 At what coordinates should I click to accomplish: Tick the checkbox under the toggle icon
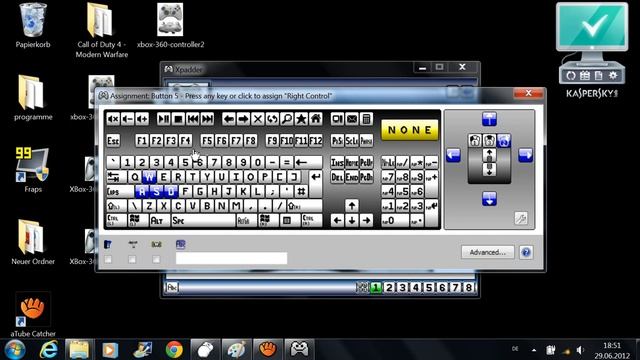(x=108, y=259)
